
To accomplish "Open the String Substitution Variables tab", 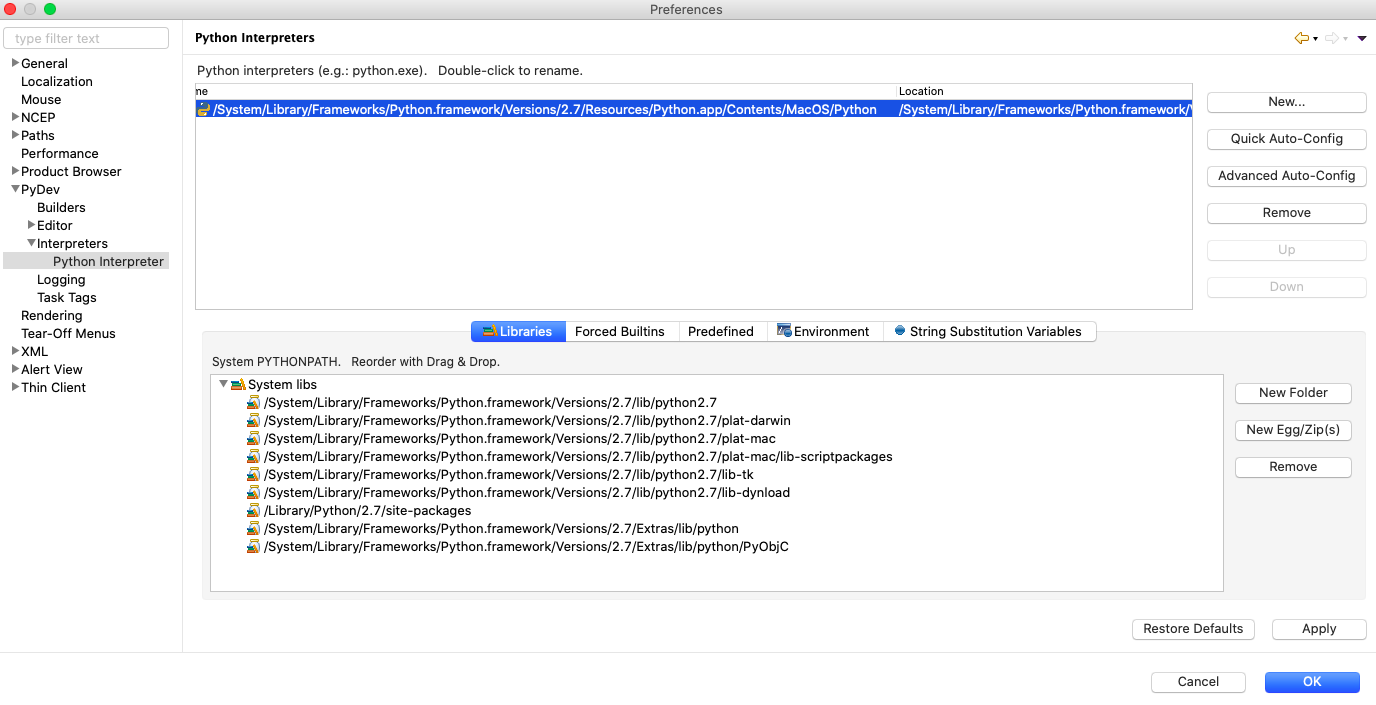I will point(988,332).
